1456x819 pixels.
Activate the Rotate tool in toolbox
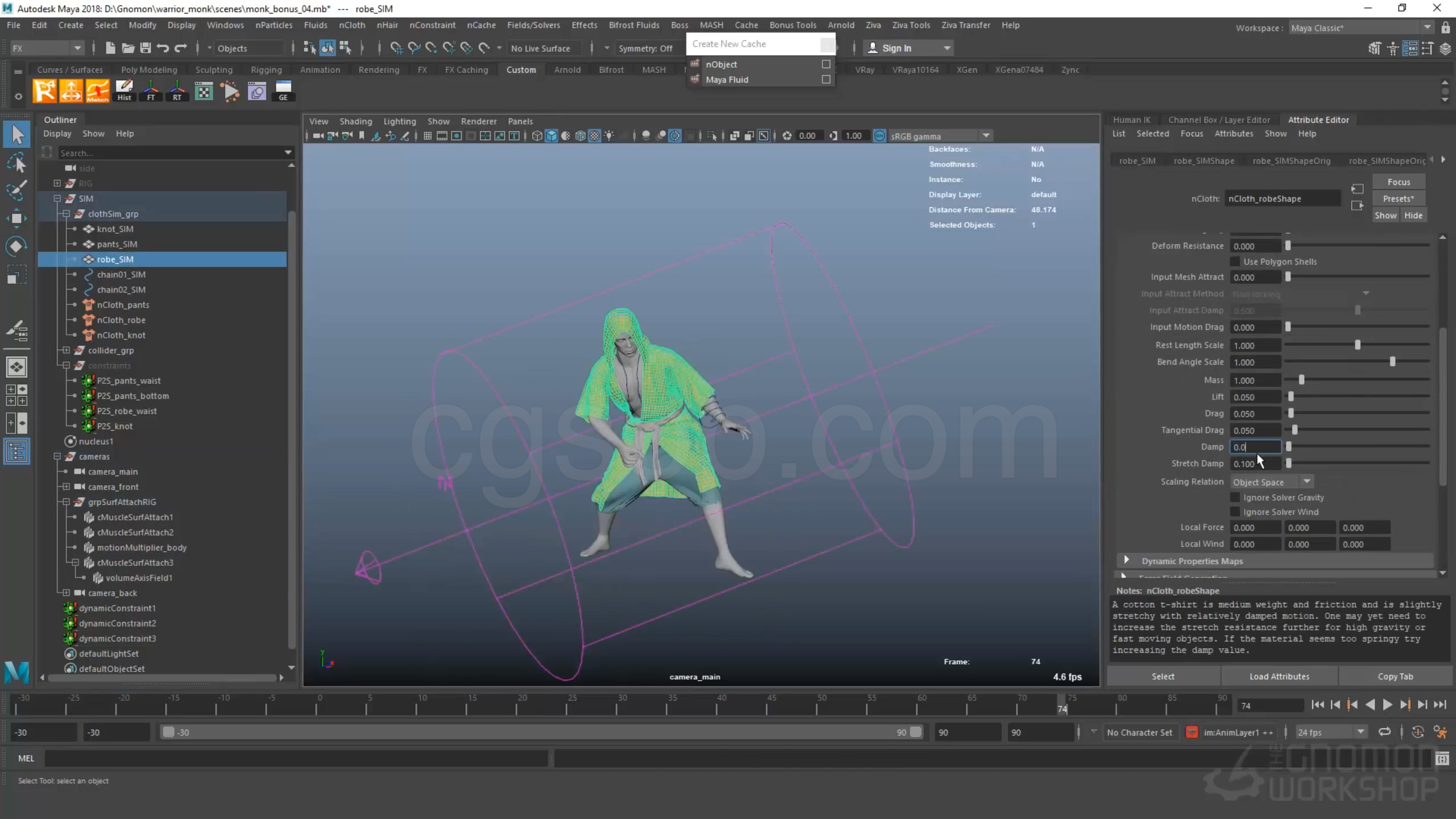[16, 246]
